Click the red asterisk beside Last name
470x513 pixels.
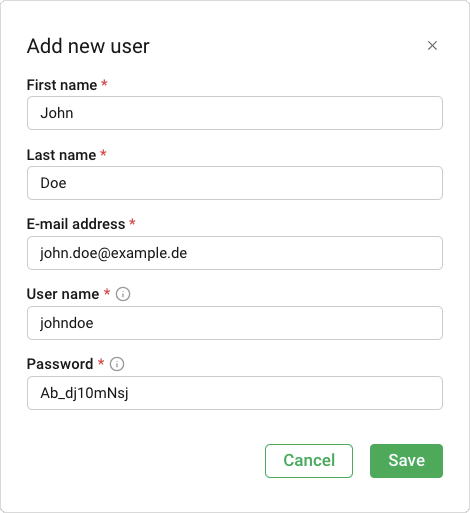[103, 153]
